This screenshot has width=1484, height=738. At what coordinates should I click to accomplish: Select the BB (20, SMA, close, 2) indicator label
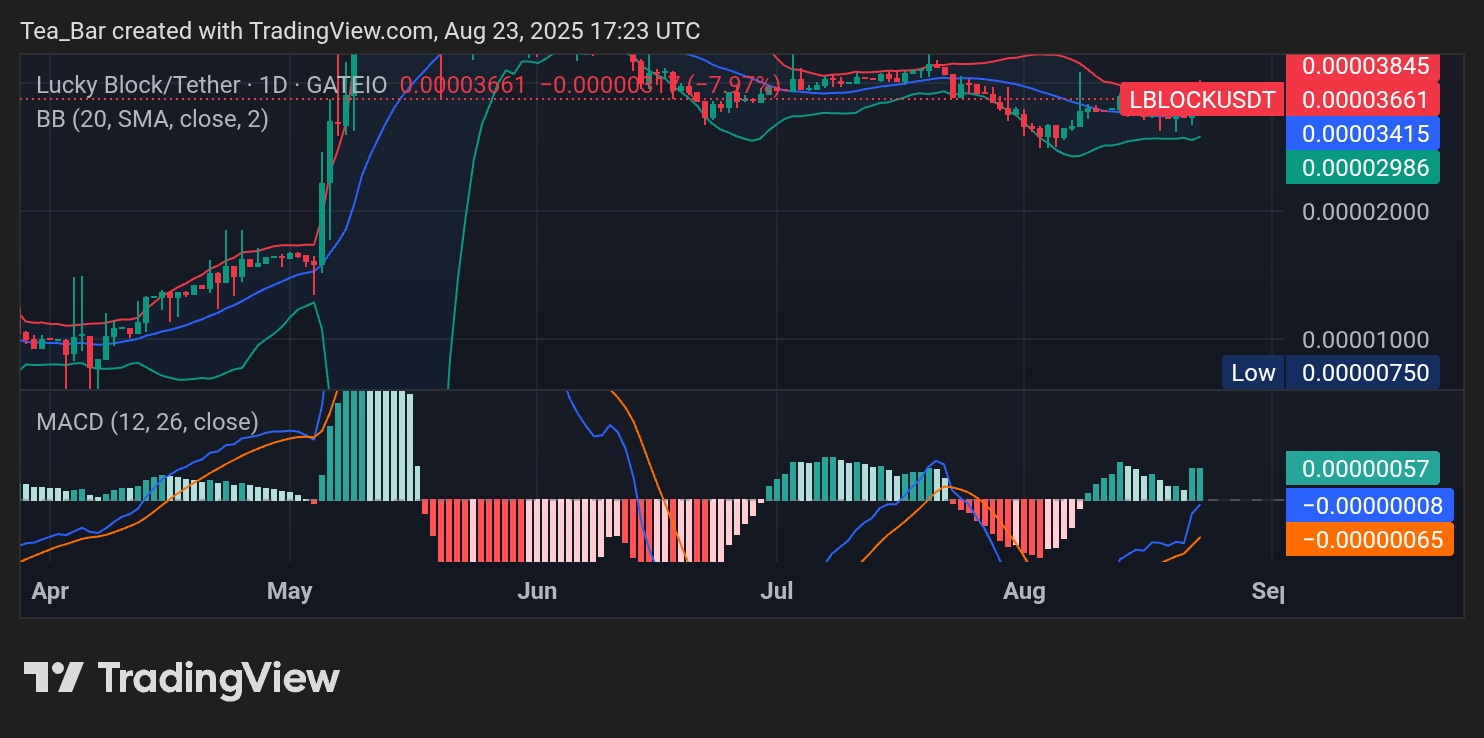152,119
